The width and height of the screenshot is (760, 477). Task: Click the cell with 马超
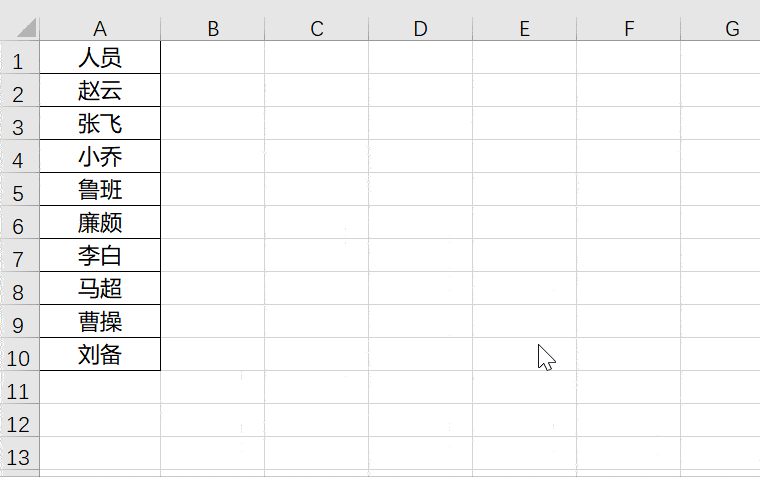pyautogui.click(x=100, y=289)
